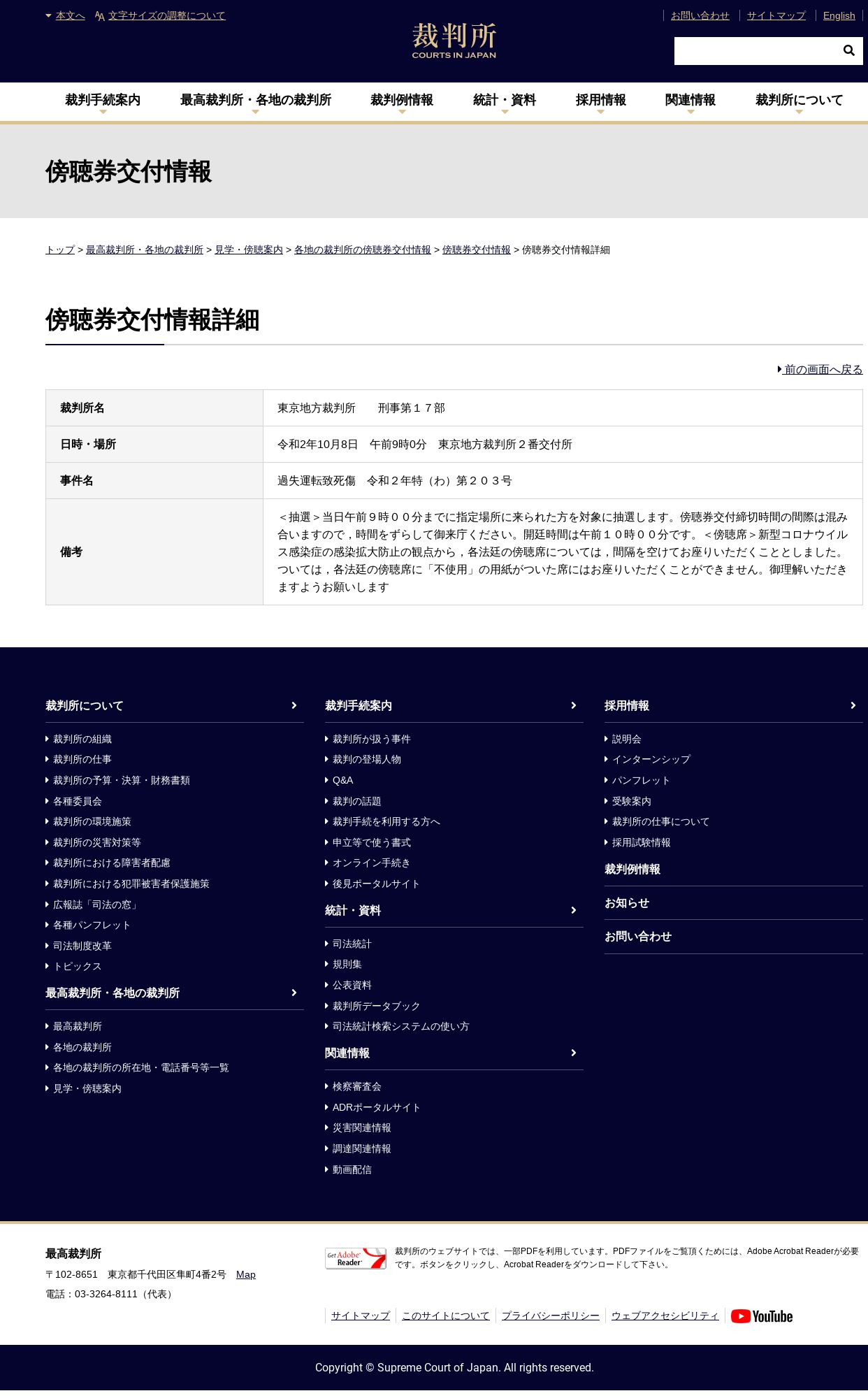The width and height of the screenshot is (868, 1398).
Task: Open 司法制度改革 footer link
Action: click(82, 946)
